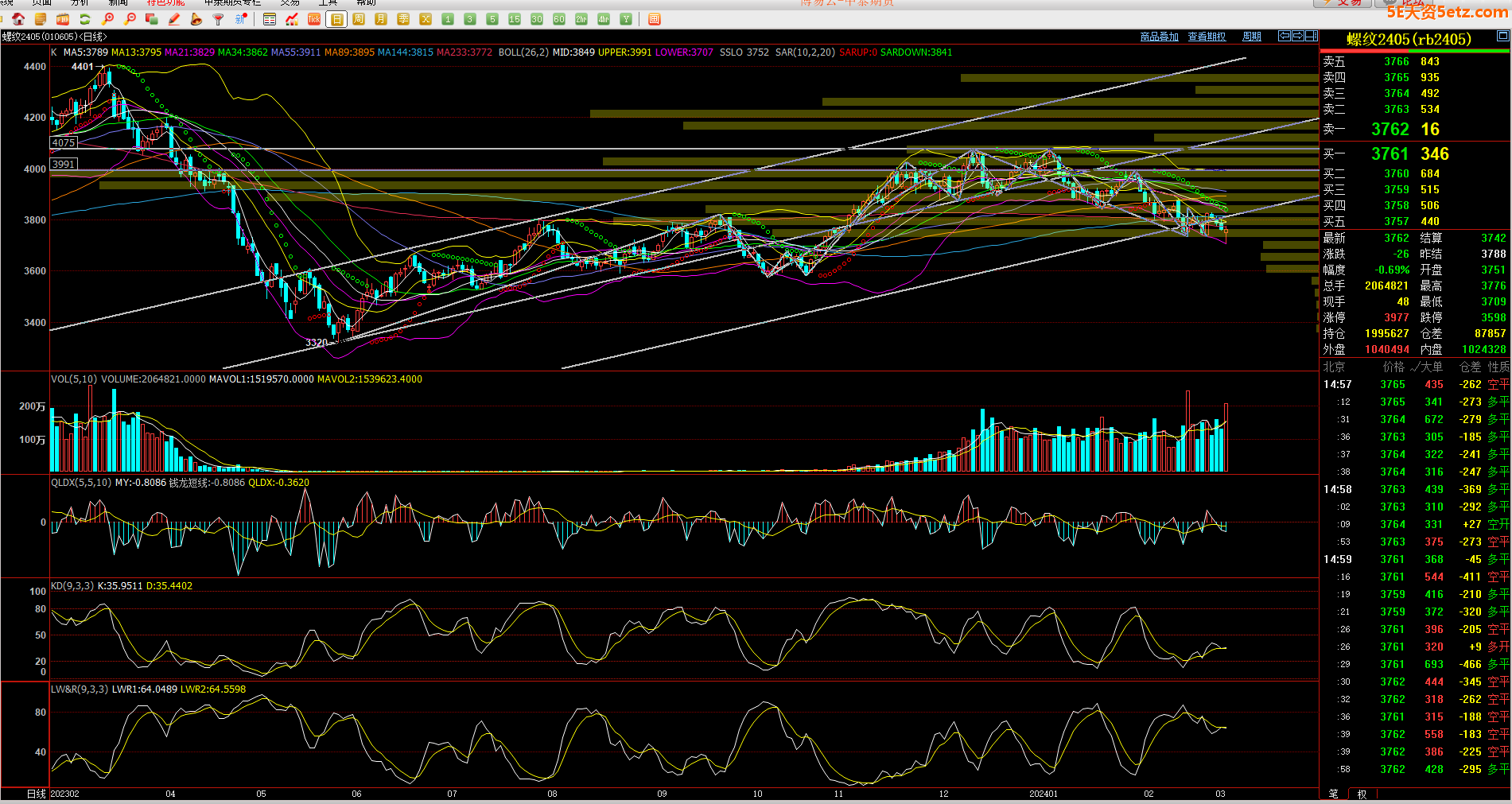Select the 3991 price line label

click(x=64, y=164)
